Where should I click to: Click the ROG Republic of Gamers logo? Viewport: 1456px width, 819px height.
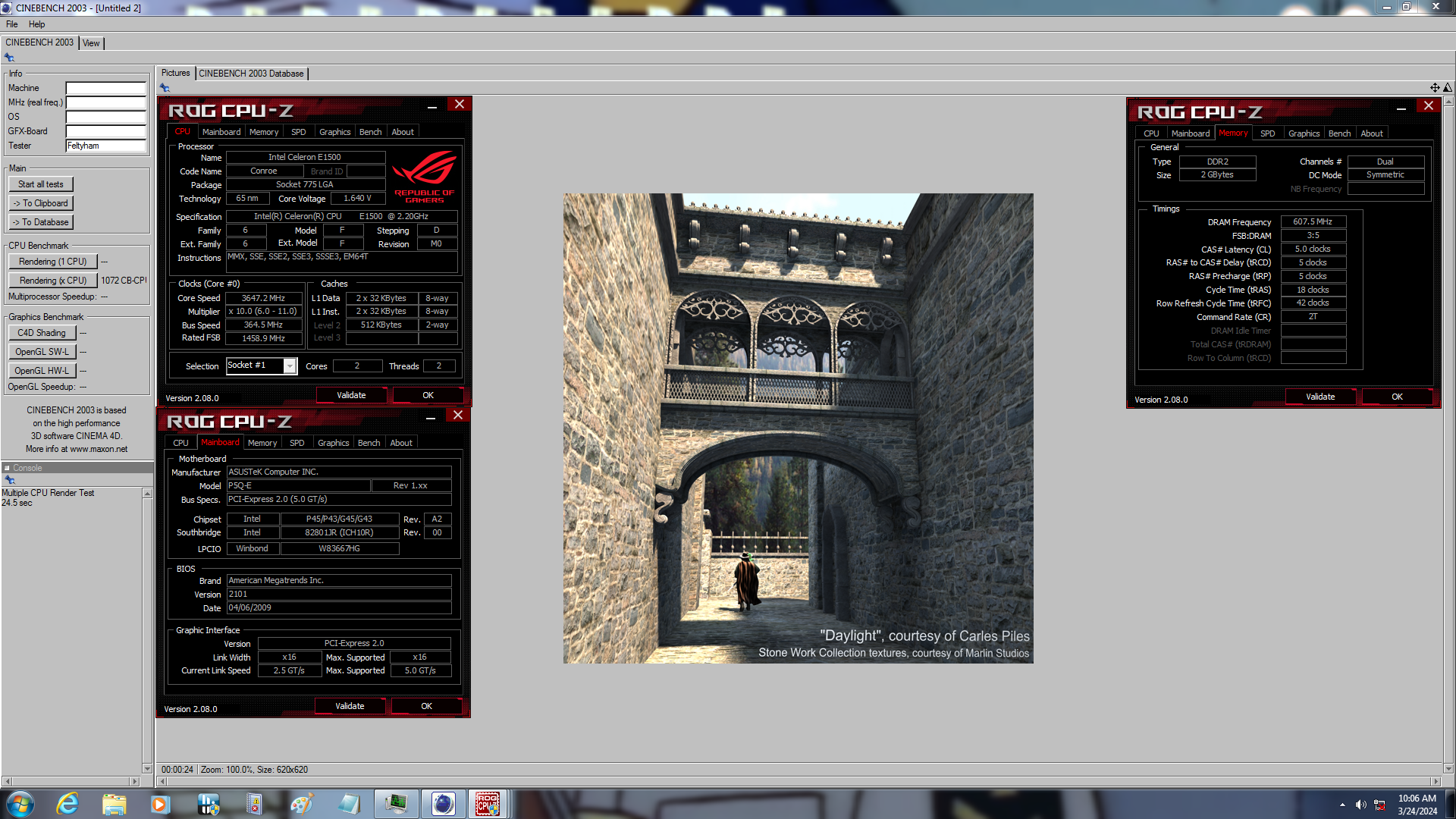pos(424,176)
